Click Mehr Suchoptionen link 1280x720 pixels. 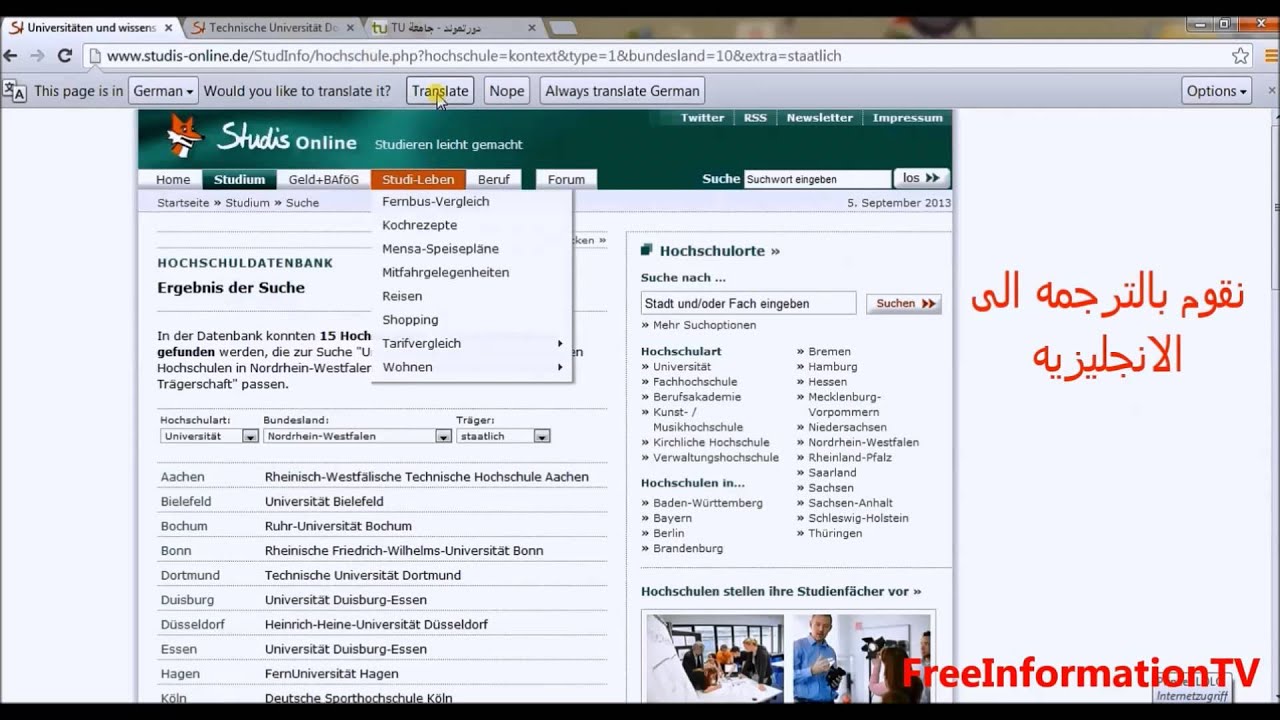click(x=704, y=325)
